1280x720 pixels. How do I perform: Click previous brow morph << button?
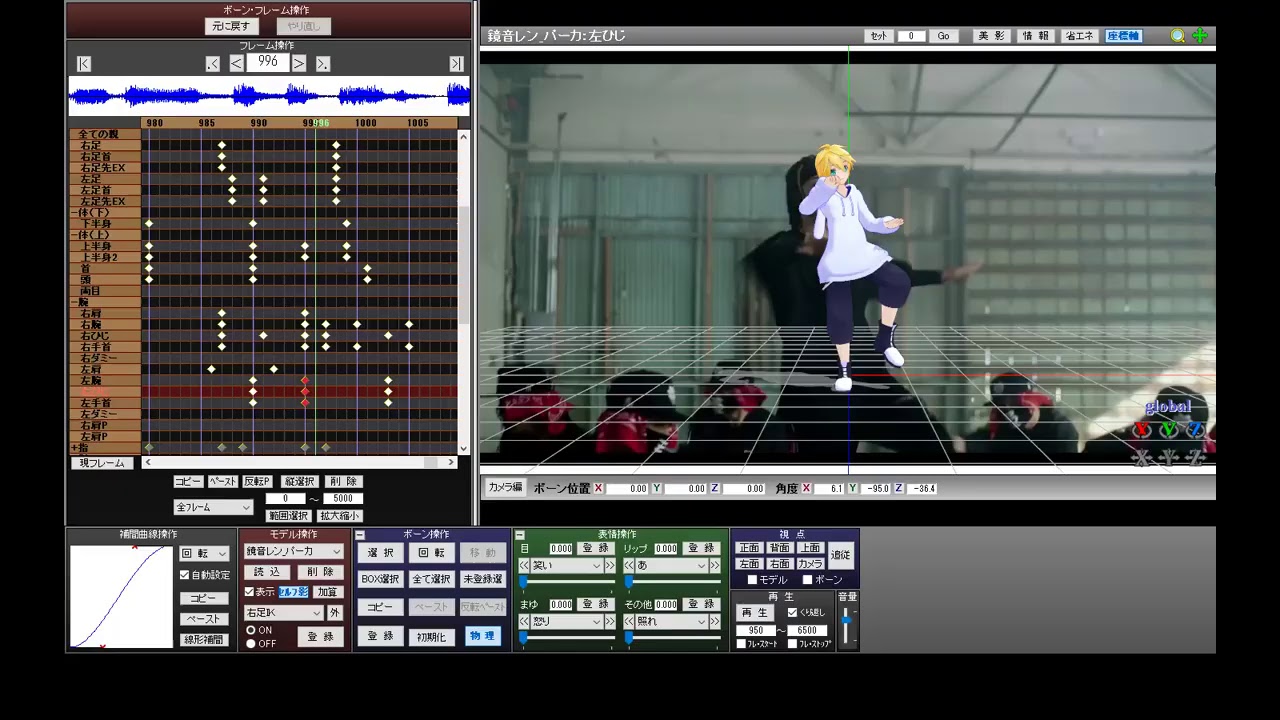click(523, 622)
